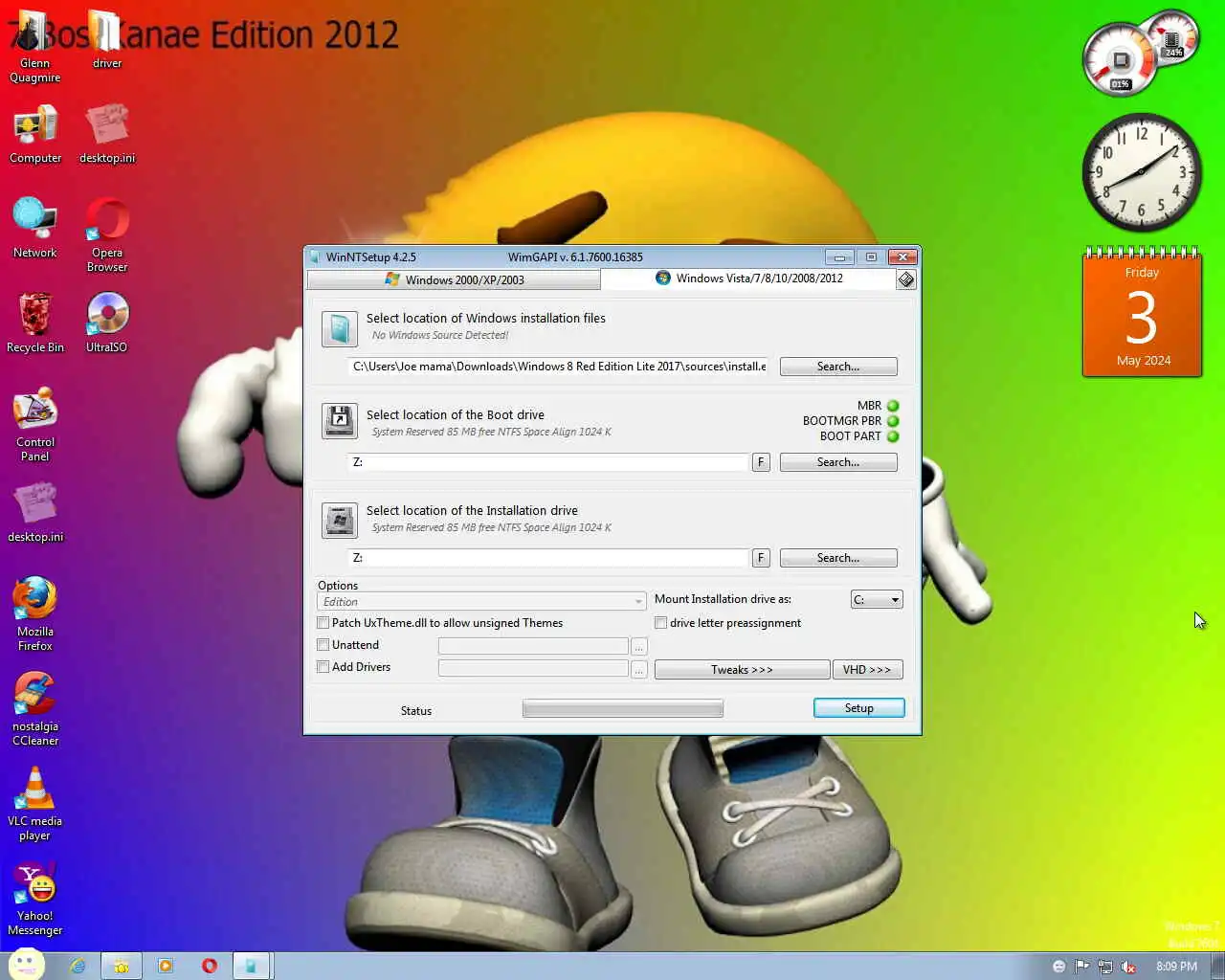Open the nostalgia CCleaner shortcut
Image resolution: width=1225 pixels, height=980 pixels.
(x=35, y=709)
